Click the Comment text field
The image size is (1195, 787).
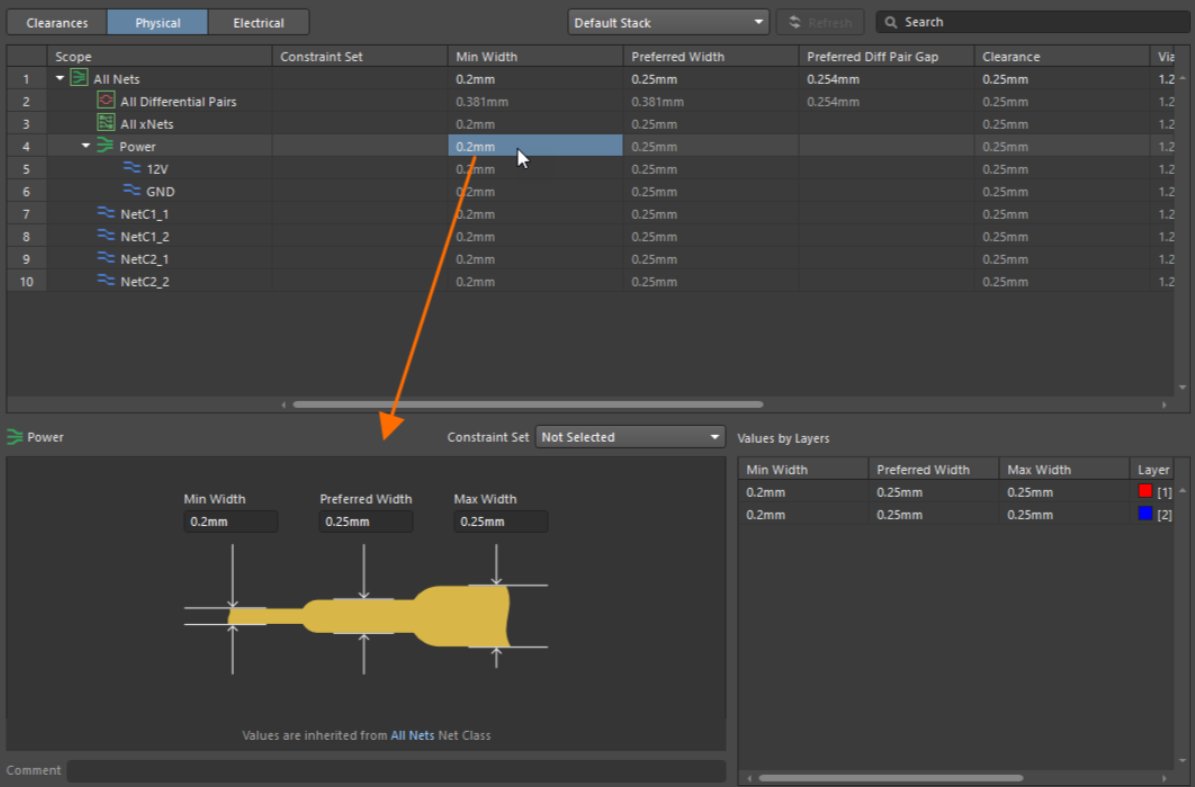(396, 770)
